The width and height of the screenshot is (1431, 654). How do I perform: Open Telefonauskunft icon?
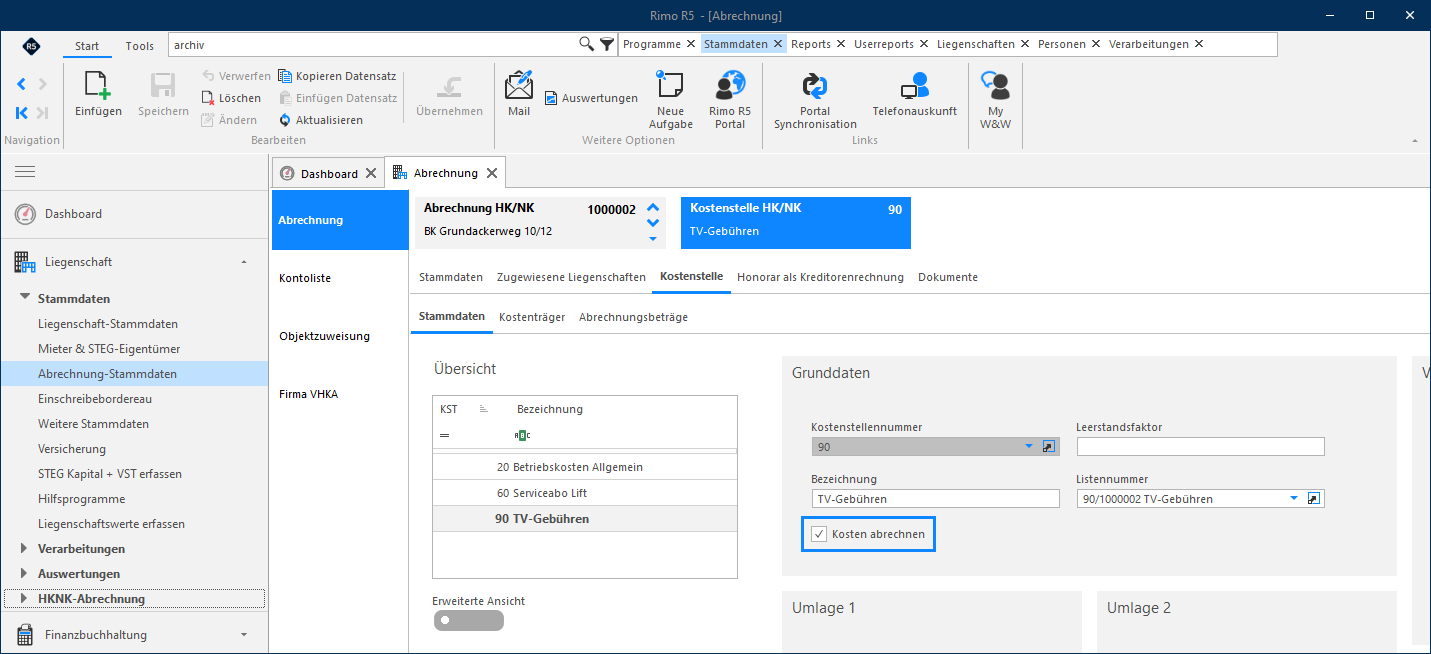(x=914, y=86)
